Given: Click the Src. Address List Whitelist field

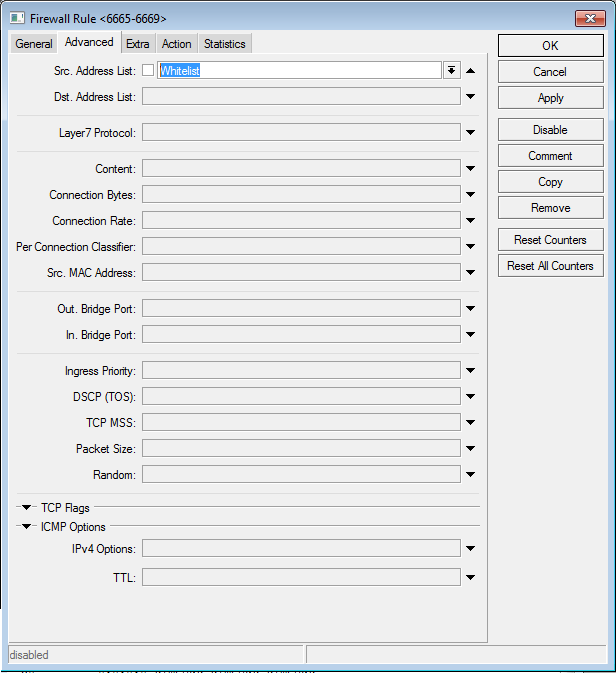Looking at the screenshot, I should point(299,70).
